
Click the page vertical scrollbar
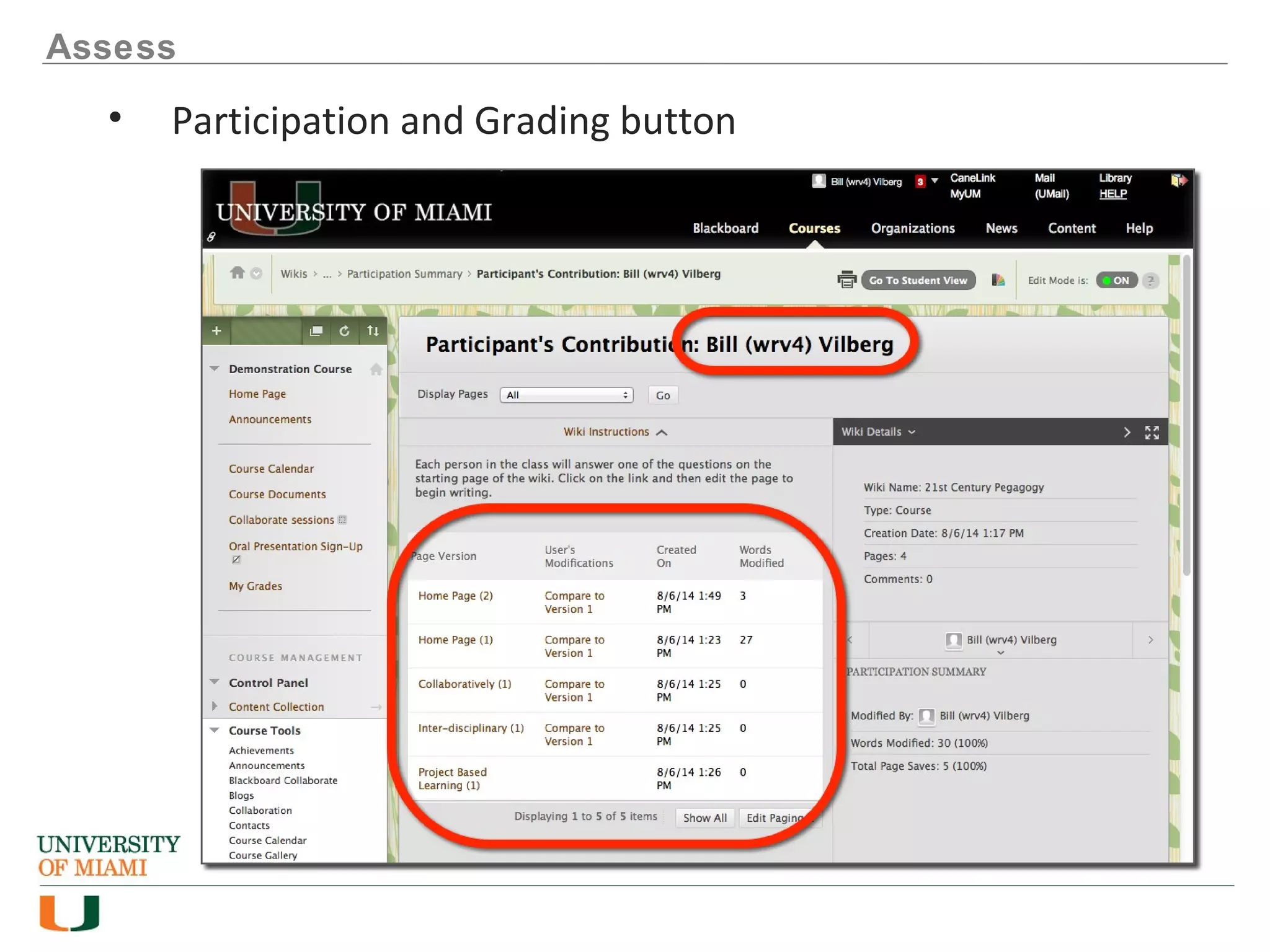pyautogui.click(x=1186, y=415)
